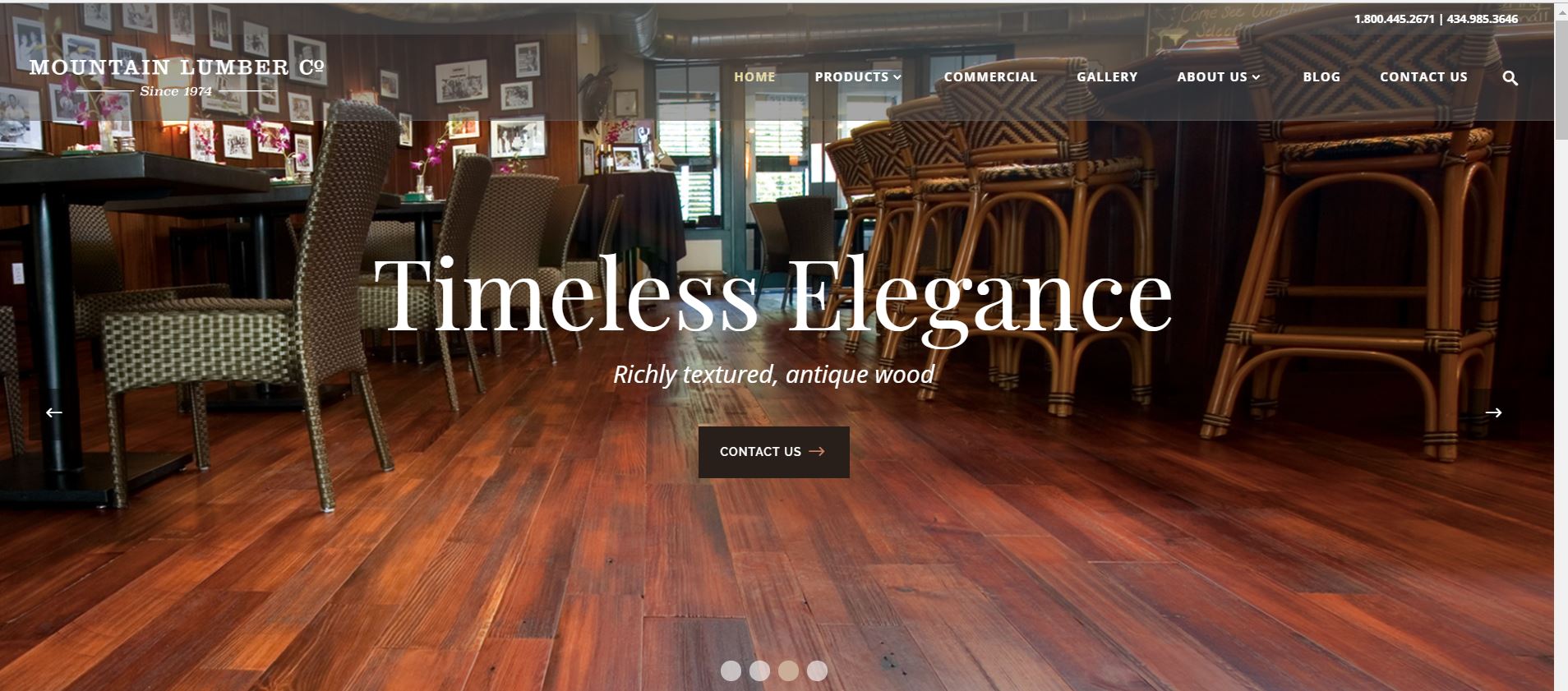Select the fourth carousel slide dot
Screen dimensions: 1568x691
pyautogui.click(x=817, y=670)
